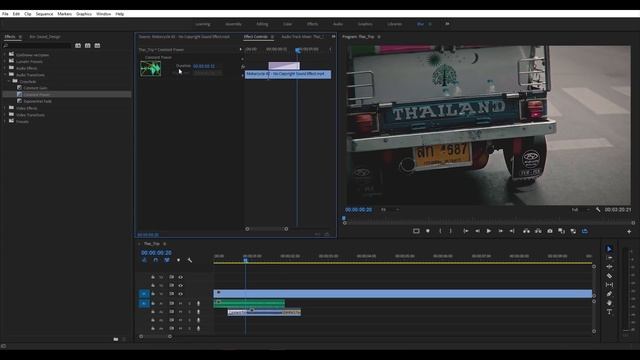Open the Window menu
Viewport: 640px width, 360px height.
pyautogui.click(x=103, y=14)
